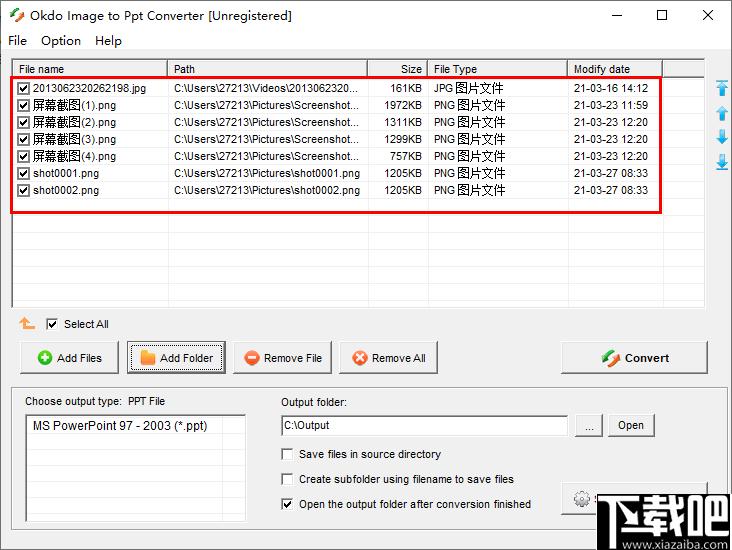Uncheck 2013062320262198.jpg file checkbox
The height and width of the screenshot is (550, 732).
coord(23,88)
